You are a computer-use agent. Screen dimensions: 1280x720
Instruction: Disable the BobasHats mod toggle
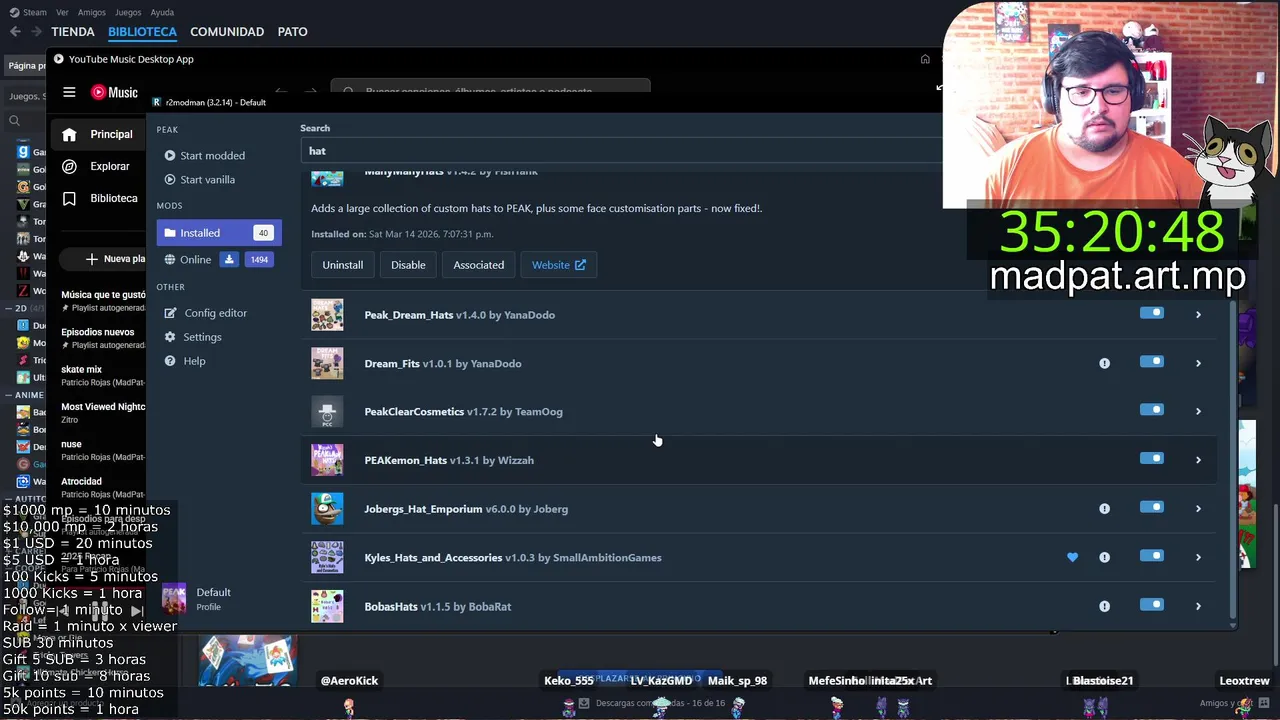tap(1152, 604)
